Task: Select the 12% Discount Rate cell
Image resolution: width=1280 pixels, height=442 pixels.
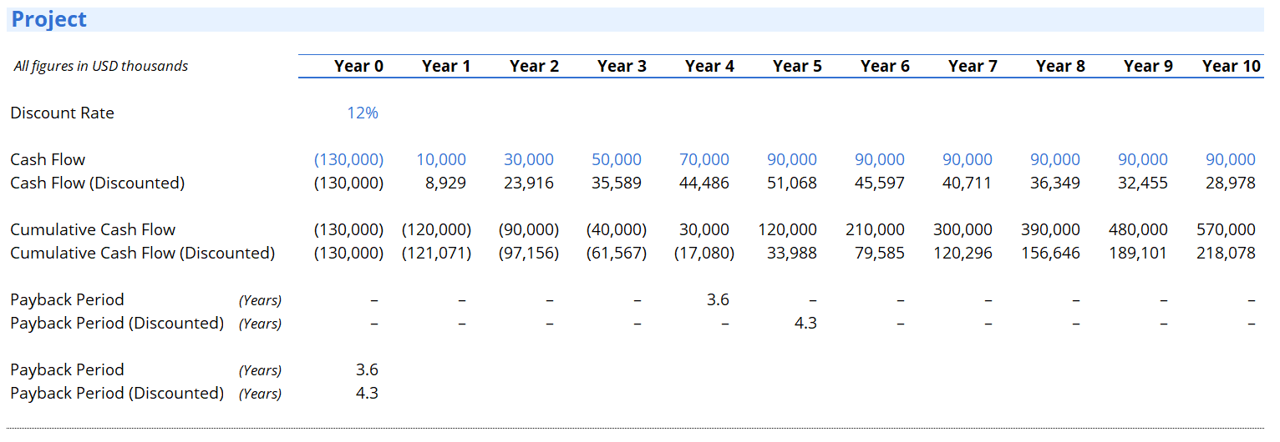Action: pyautogui.click(x=362, y=113)
